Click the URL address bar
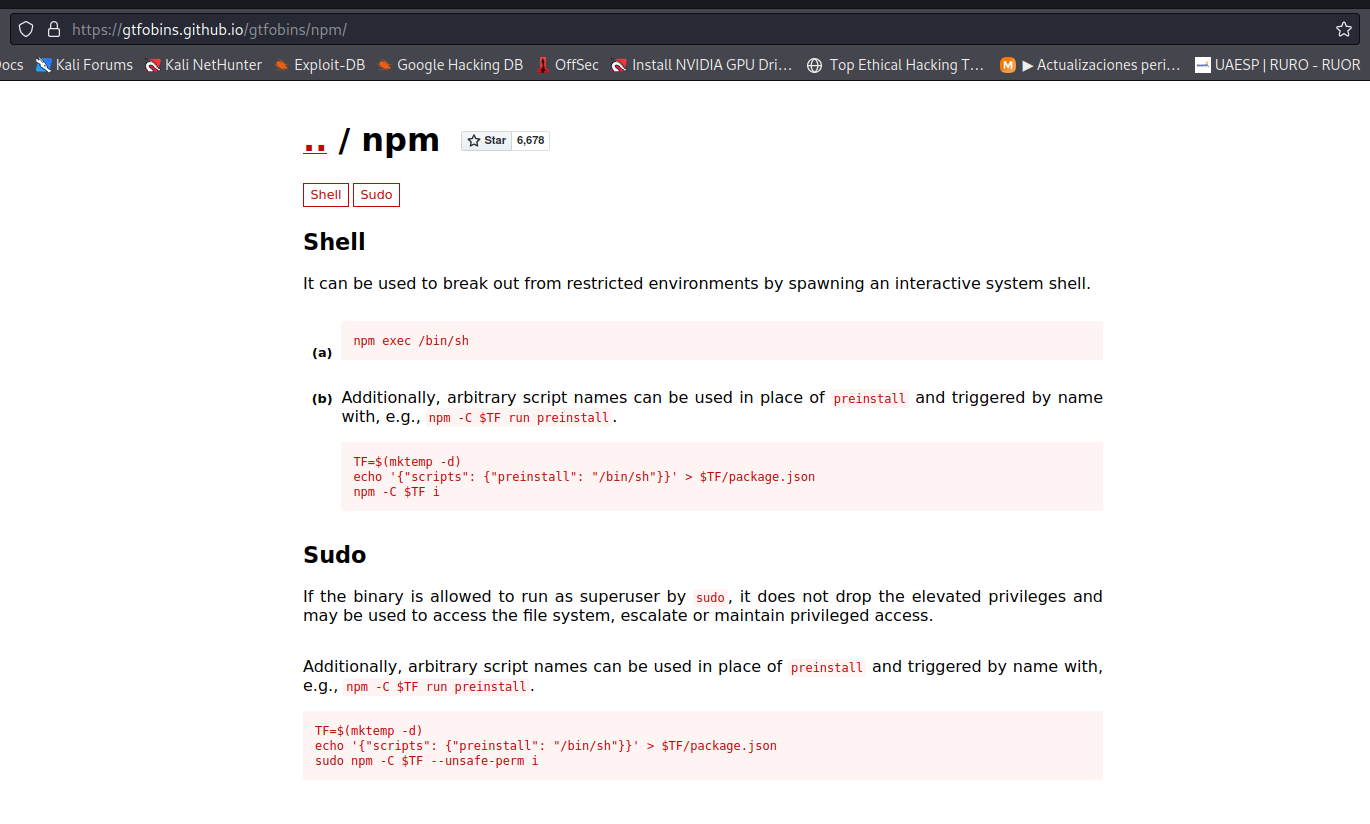Screen dimensions: 1370x824 (685, 29)
